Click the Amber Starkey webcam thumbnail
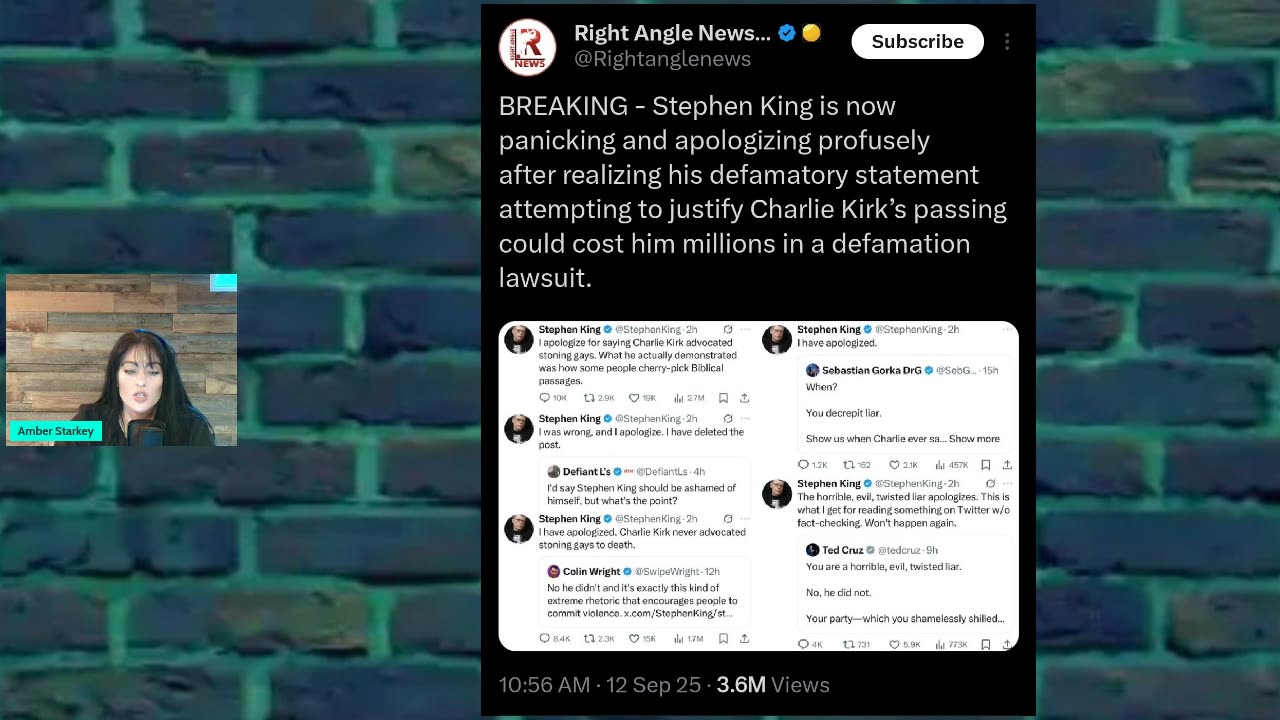 click(x=121, y=360)
